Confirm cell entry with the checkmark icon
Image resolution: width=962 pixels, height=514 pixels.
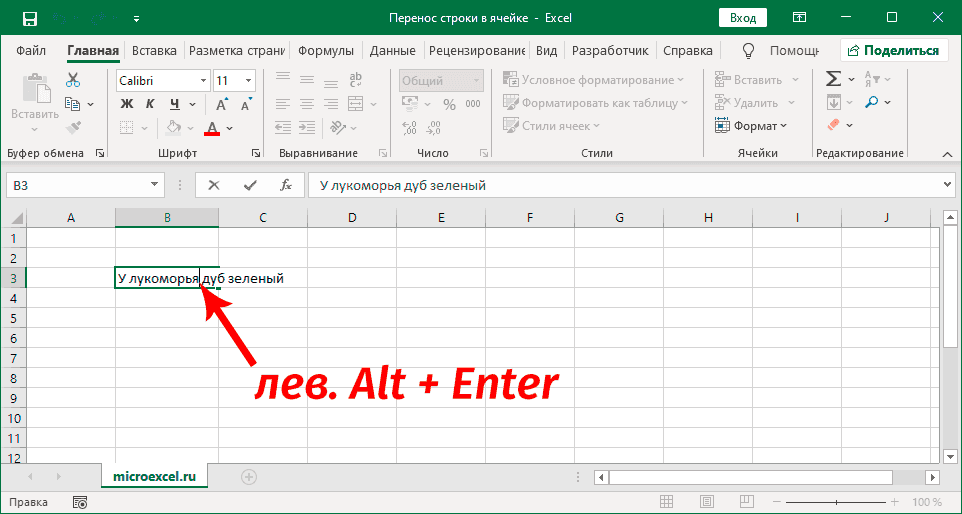pyautogui.click(x=250, y=185)
